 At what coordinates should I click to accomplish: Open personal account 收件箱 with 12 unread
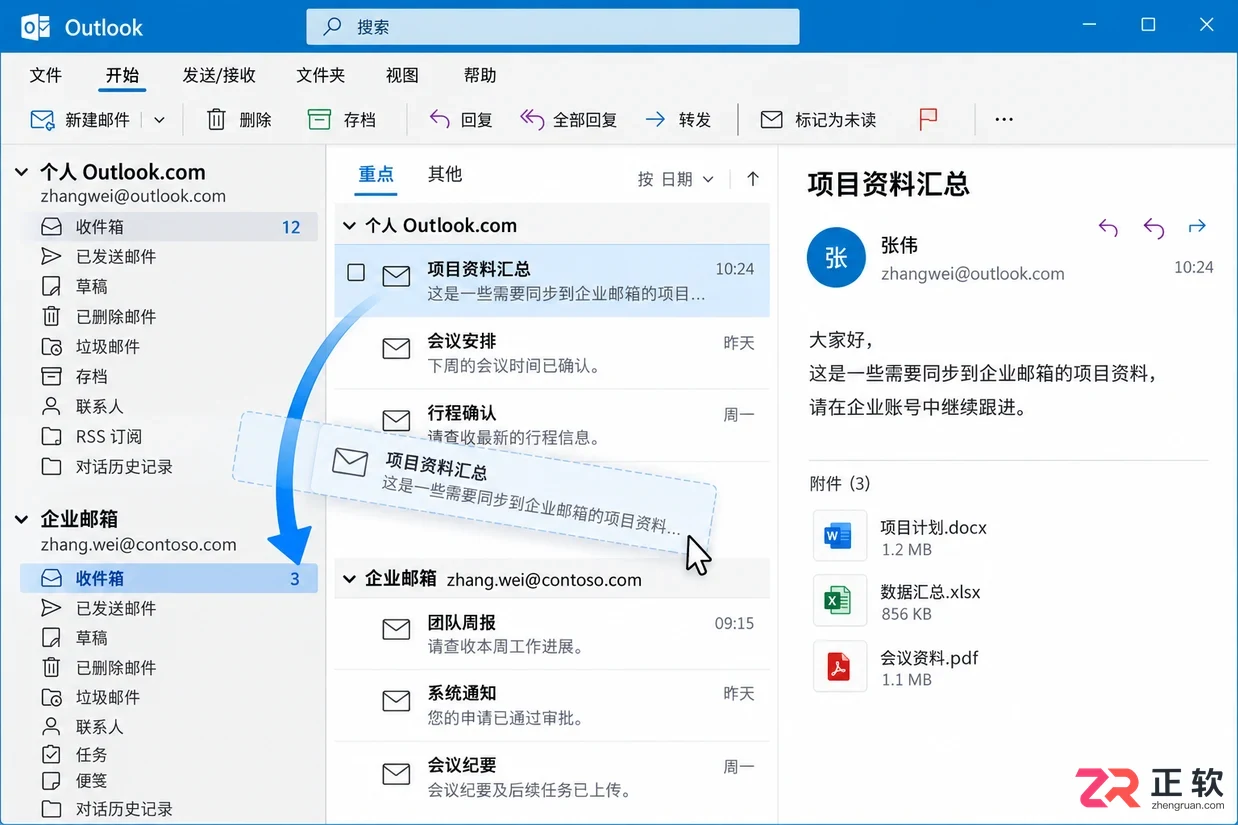(169, 227)
